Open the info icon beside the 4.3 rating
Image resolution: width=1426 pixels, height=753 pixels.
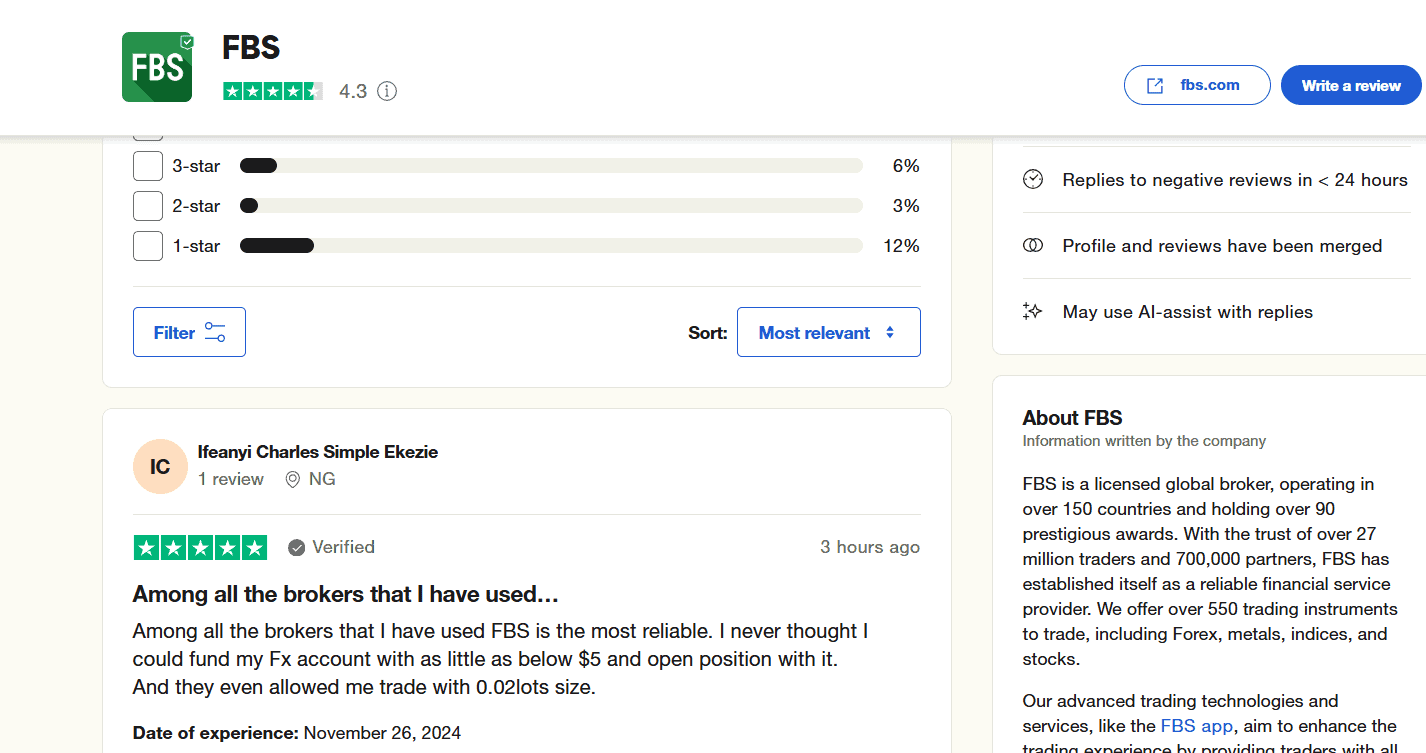(386, 91)
